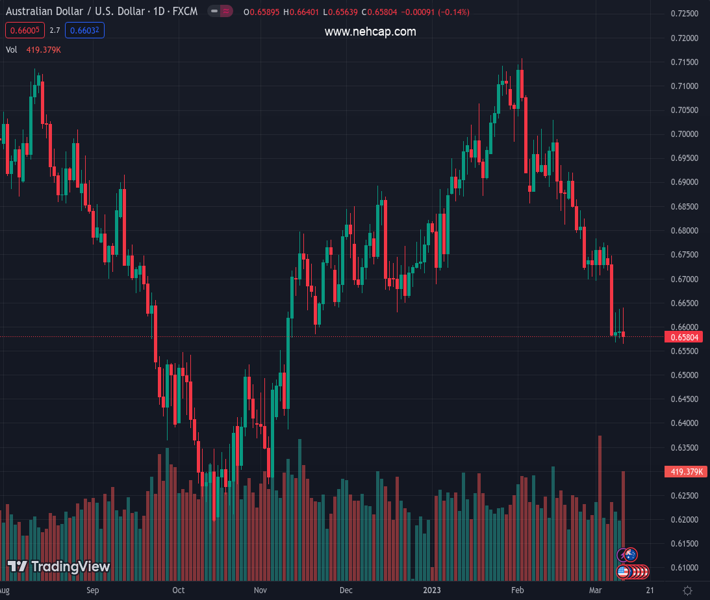Click the spread value 2.7 between prices

55,31
